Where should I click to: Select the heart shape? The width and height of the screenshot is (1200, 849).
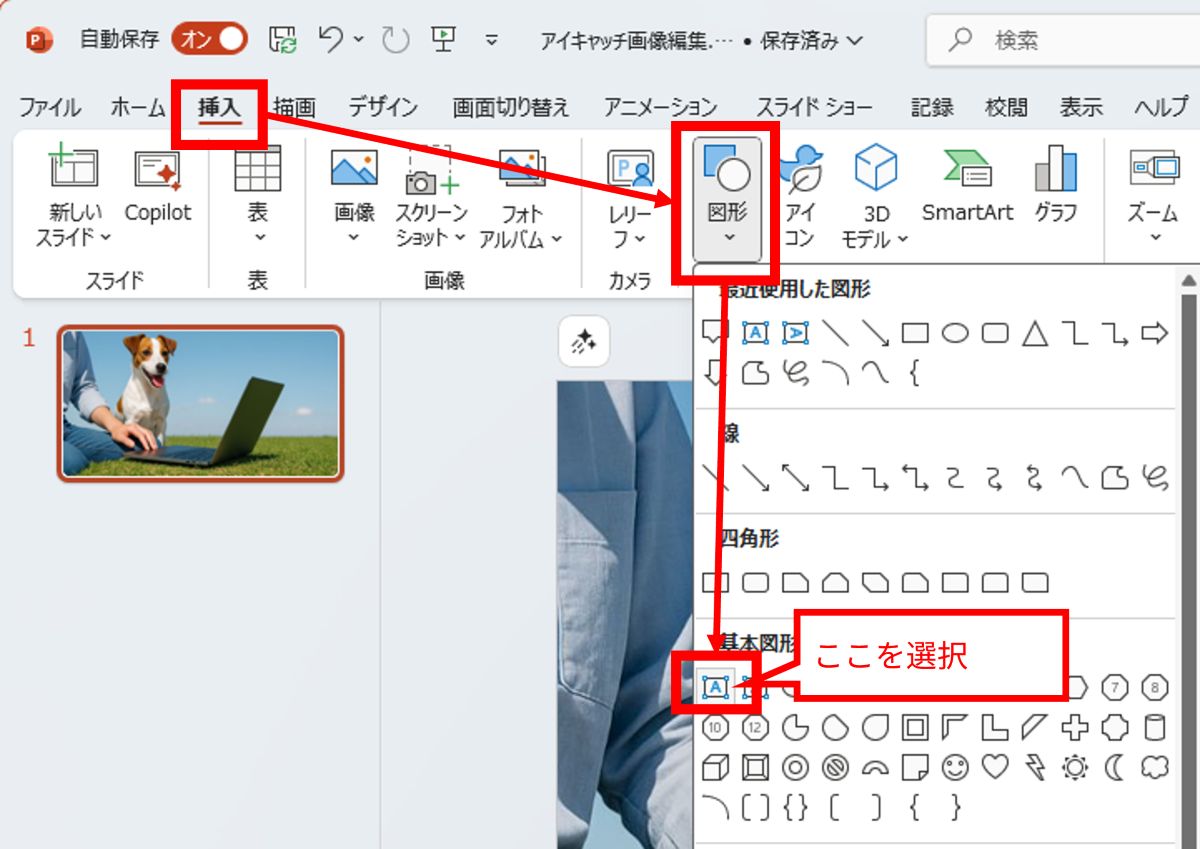pyautogui.click(x=995, y=767)
